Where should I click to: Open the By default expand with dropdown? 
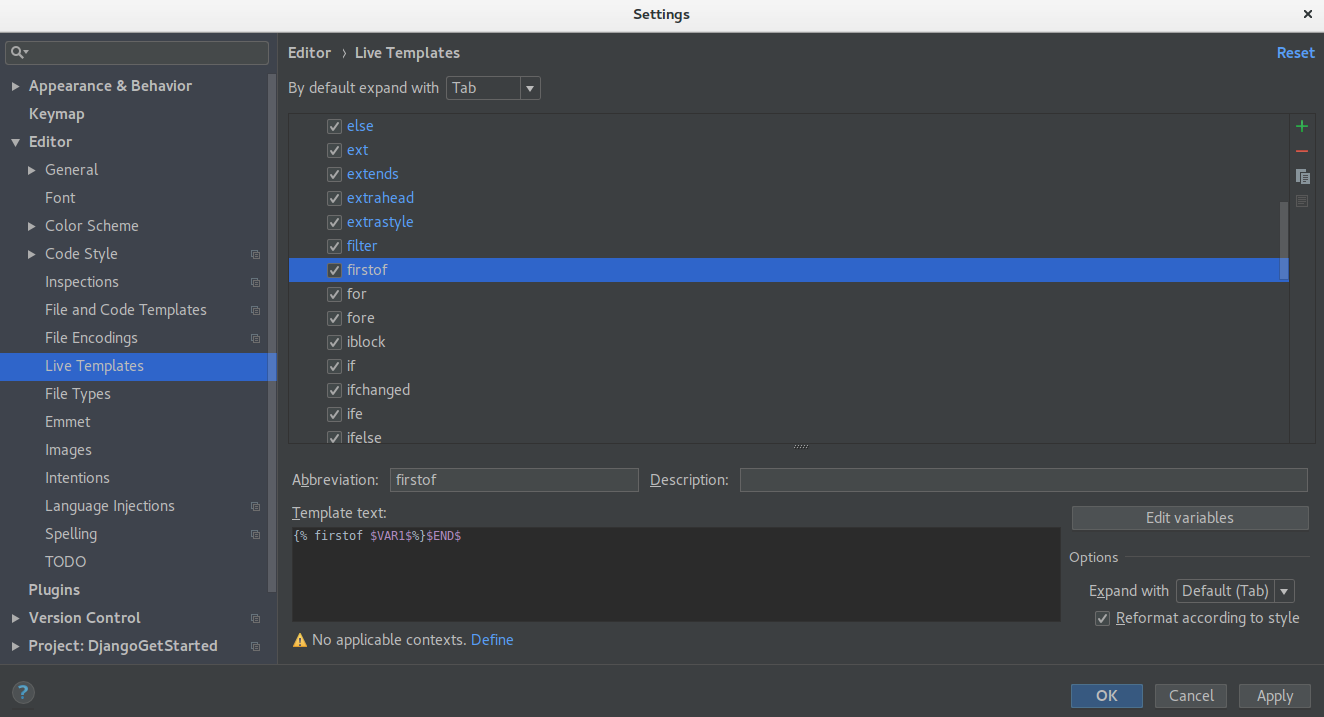529,88
